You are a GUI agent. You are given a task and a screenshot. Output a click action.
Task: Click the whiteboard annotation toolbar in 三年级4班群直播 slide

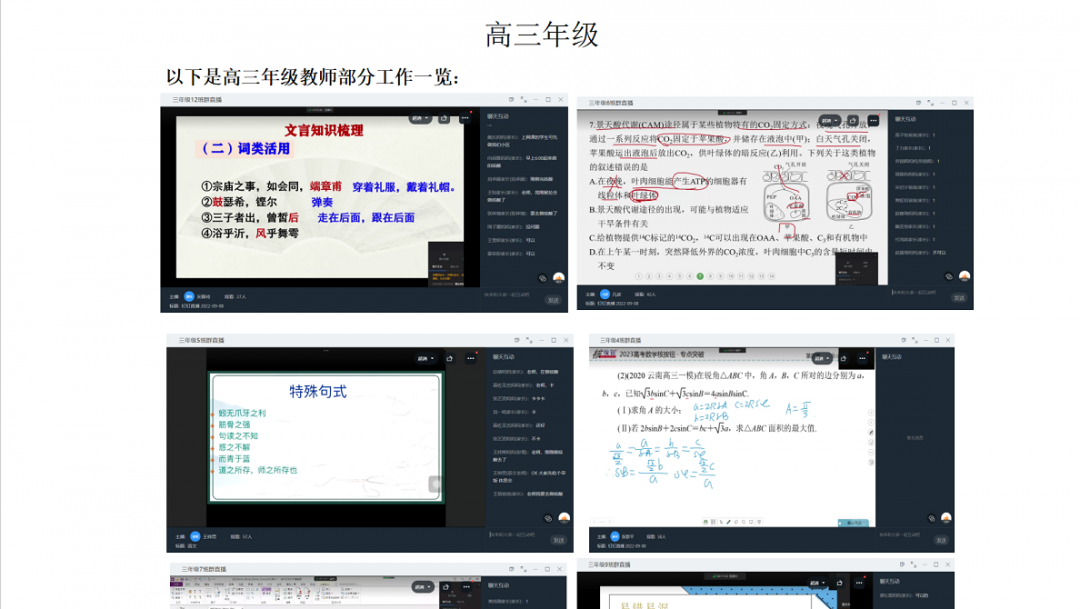[x=731, y=522]
